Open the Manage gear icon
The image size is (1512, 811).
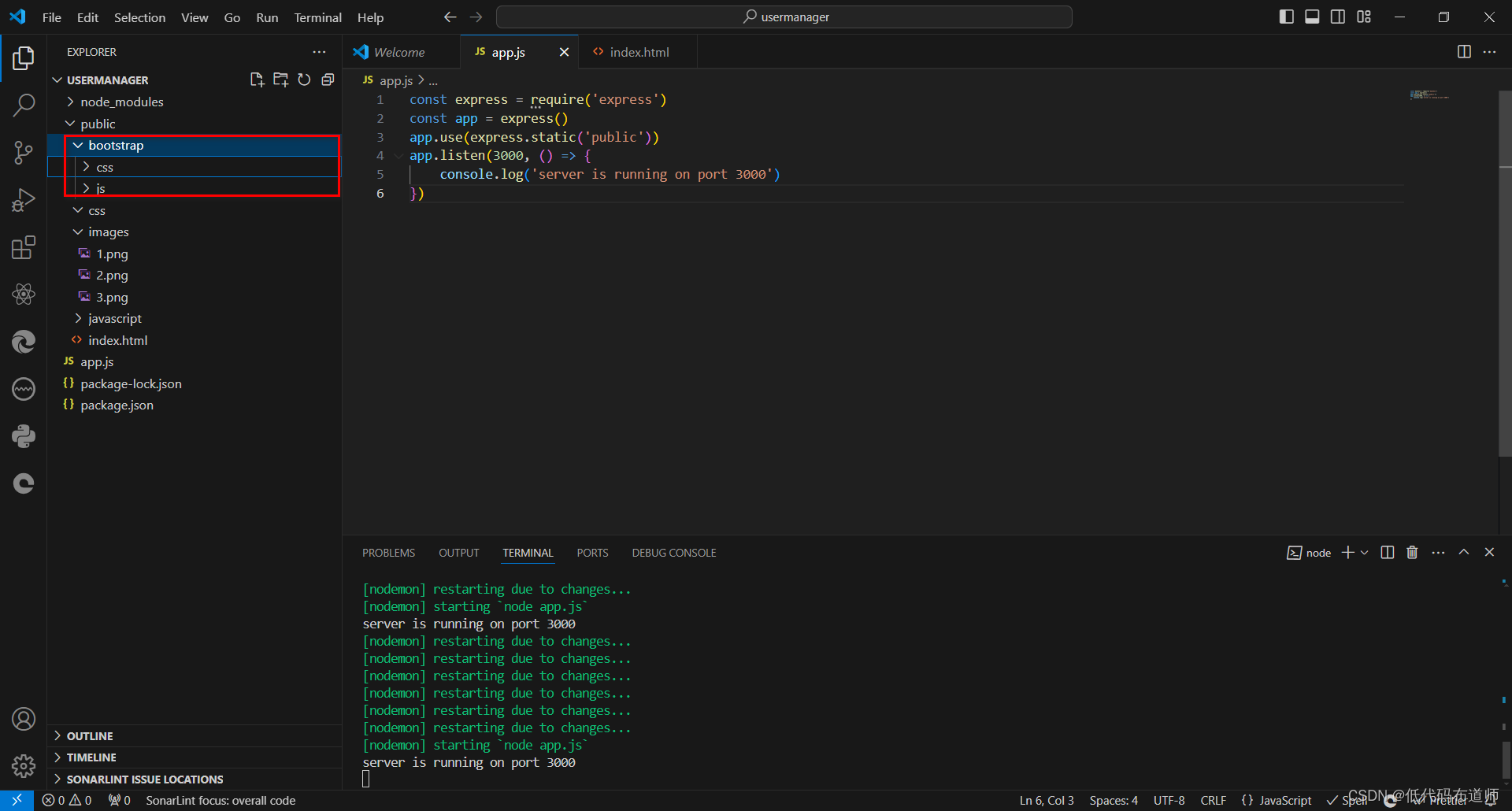[24, 766]
